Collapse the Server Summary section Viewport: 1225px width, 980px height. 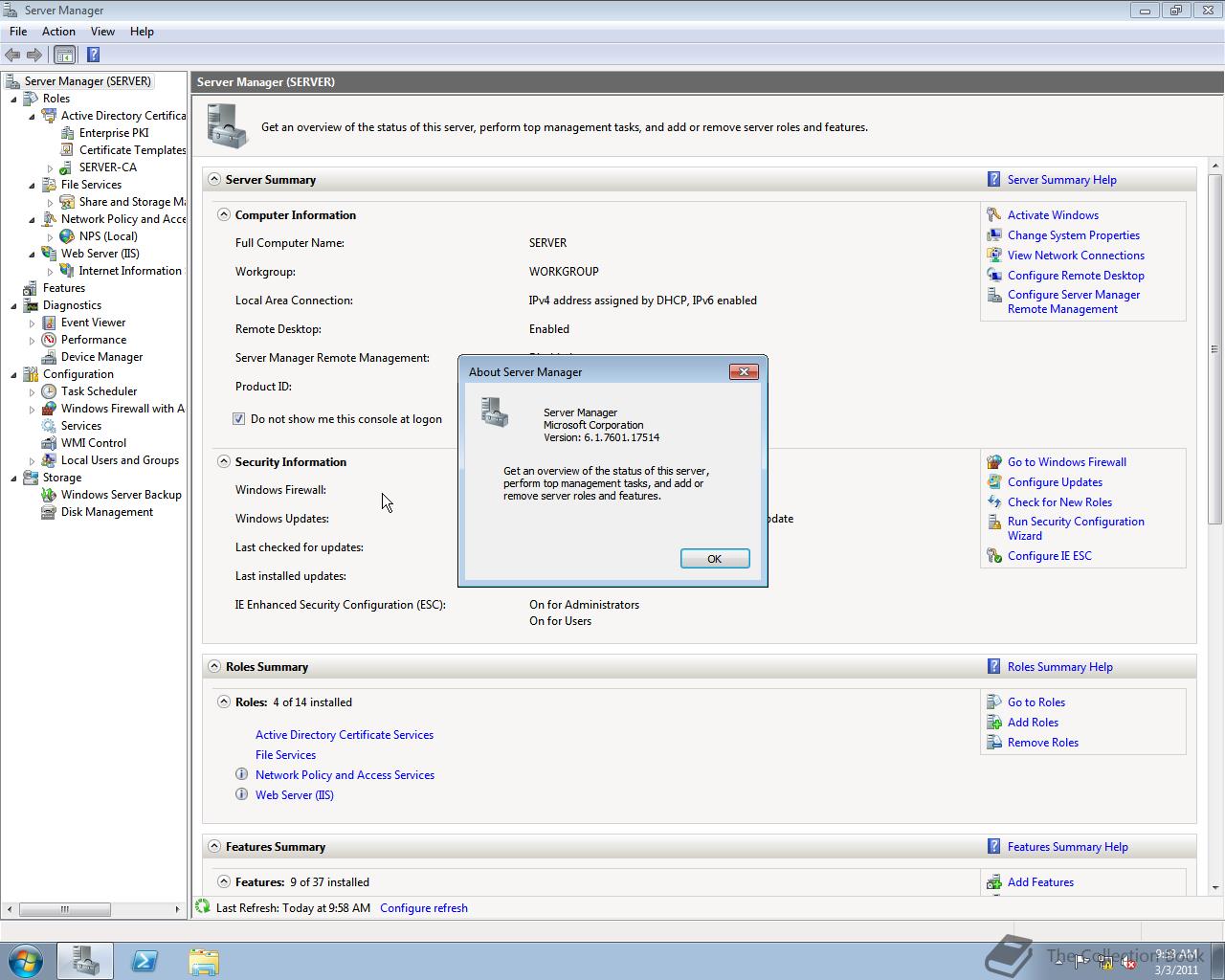click(214, 179)
